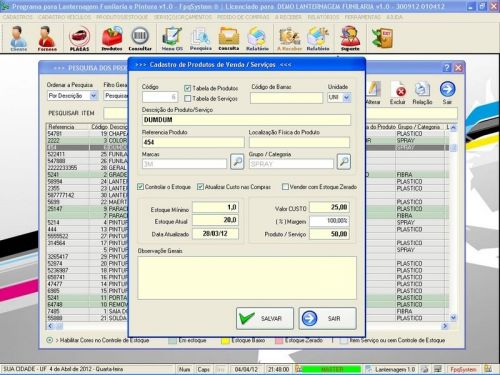The image size is (500, 375).
Task: Open the Nova OS icon
Action: [x=172, y=38]
